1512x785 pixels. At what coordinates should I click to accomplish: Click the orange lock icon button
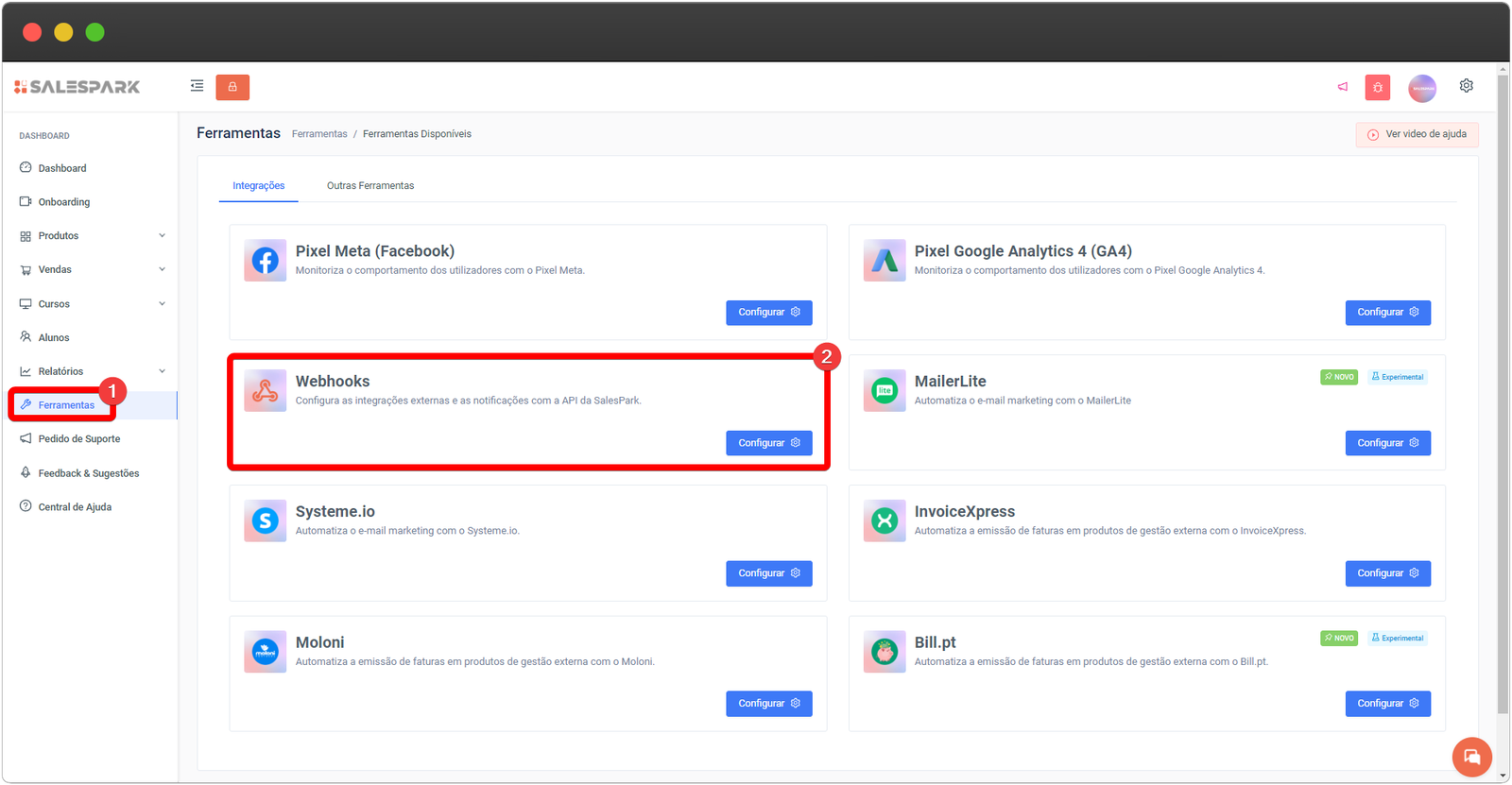pyautogui.click(x=232, y=87)
